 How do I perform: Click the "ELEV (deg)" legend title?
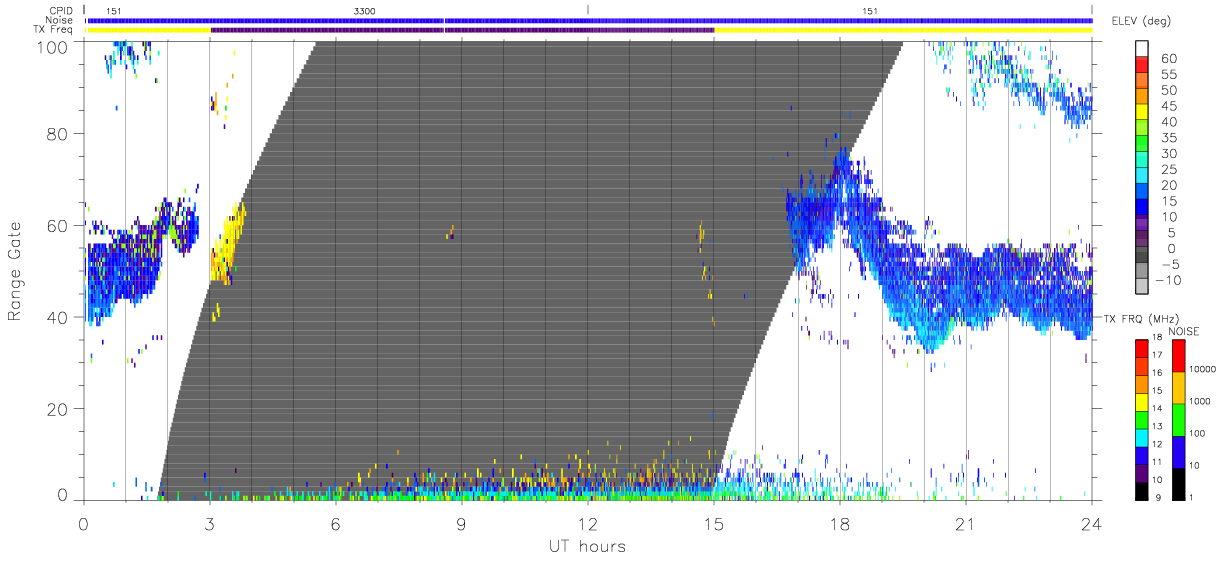(1140, 21)
